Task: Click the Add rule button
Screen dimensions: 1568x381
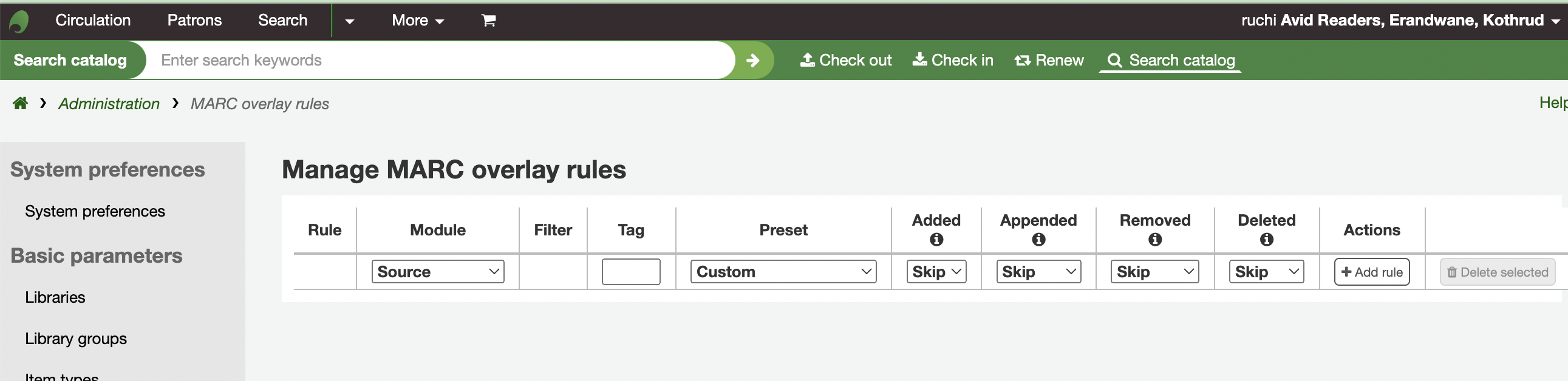Action: click(1371, 272)
